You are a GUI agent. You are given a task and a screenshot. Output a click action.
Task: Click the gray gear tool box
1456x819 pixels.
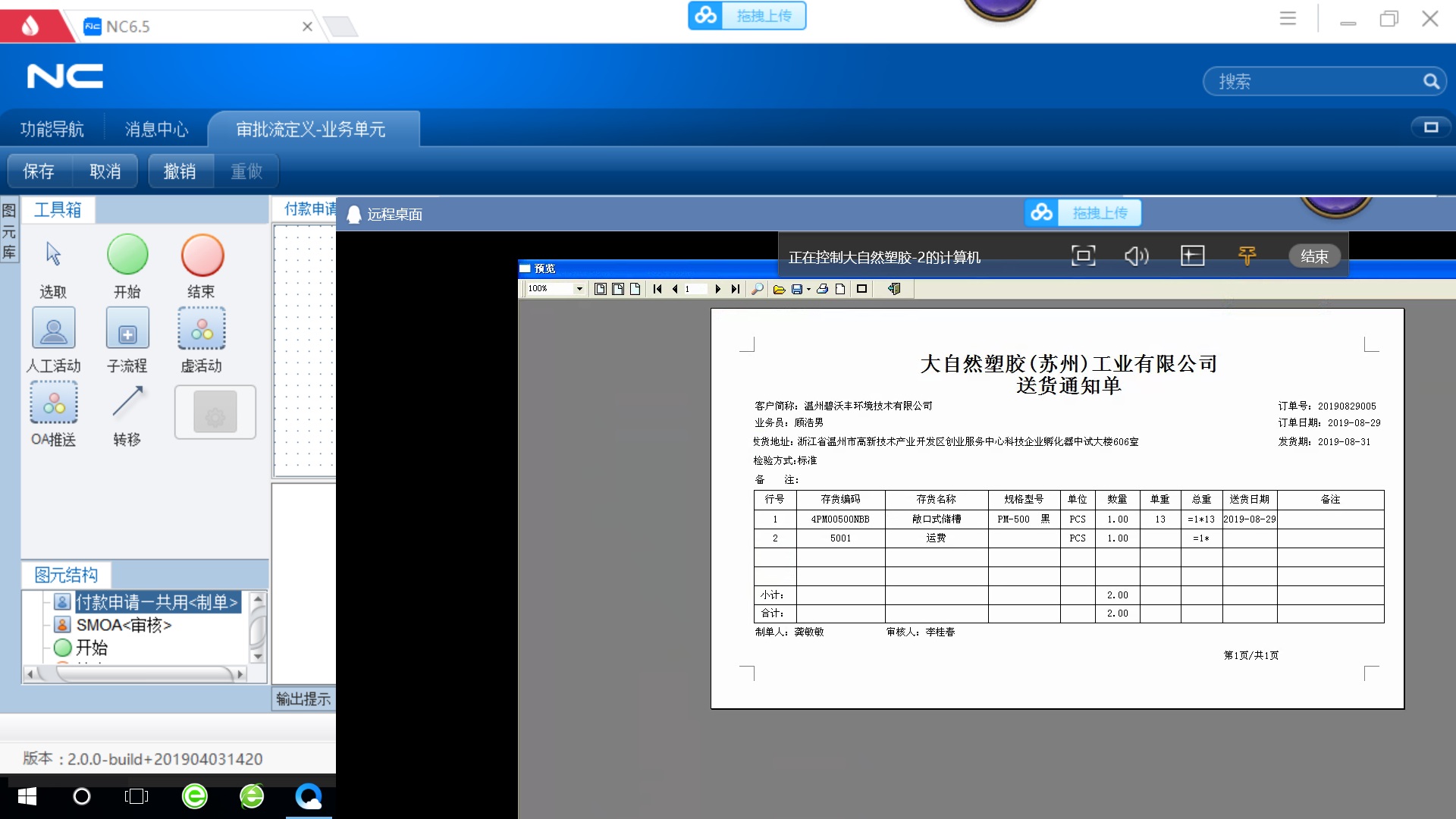tap(215, 412)
